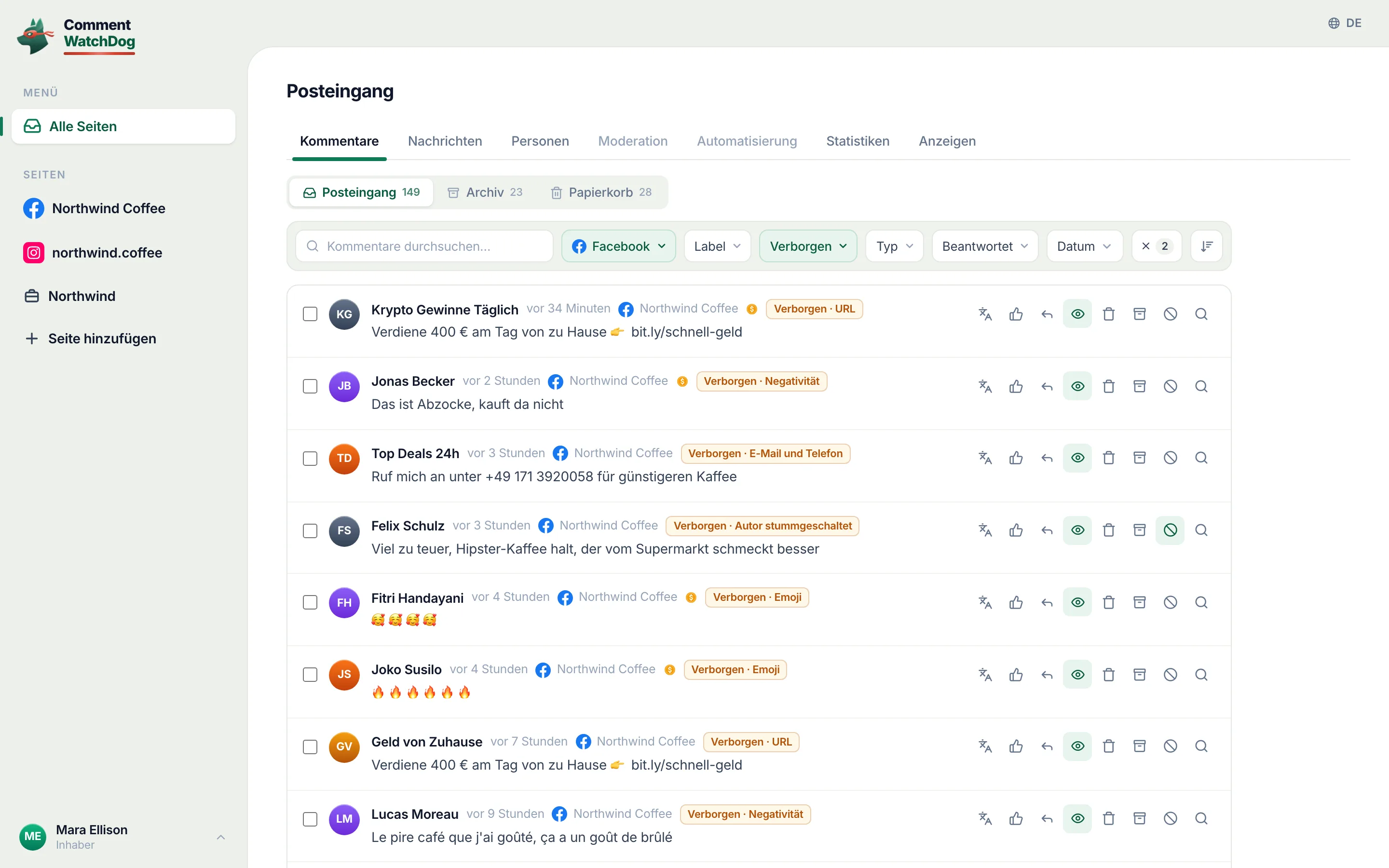Click the sort order icon in filter bar
The image size is (1389, 868).
click(x=1207, y=246)
